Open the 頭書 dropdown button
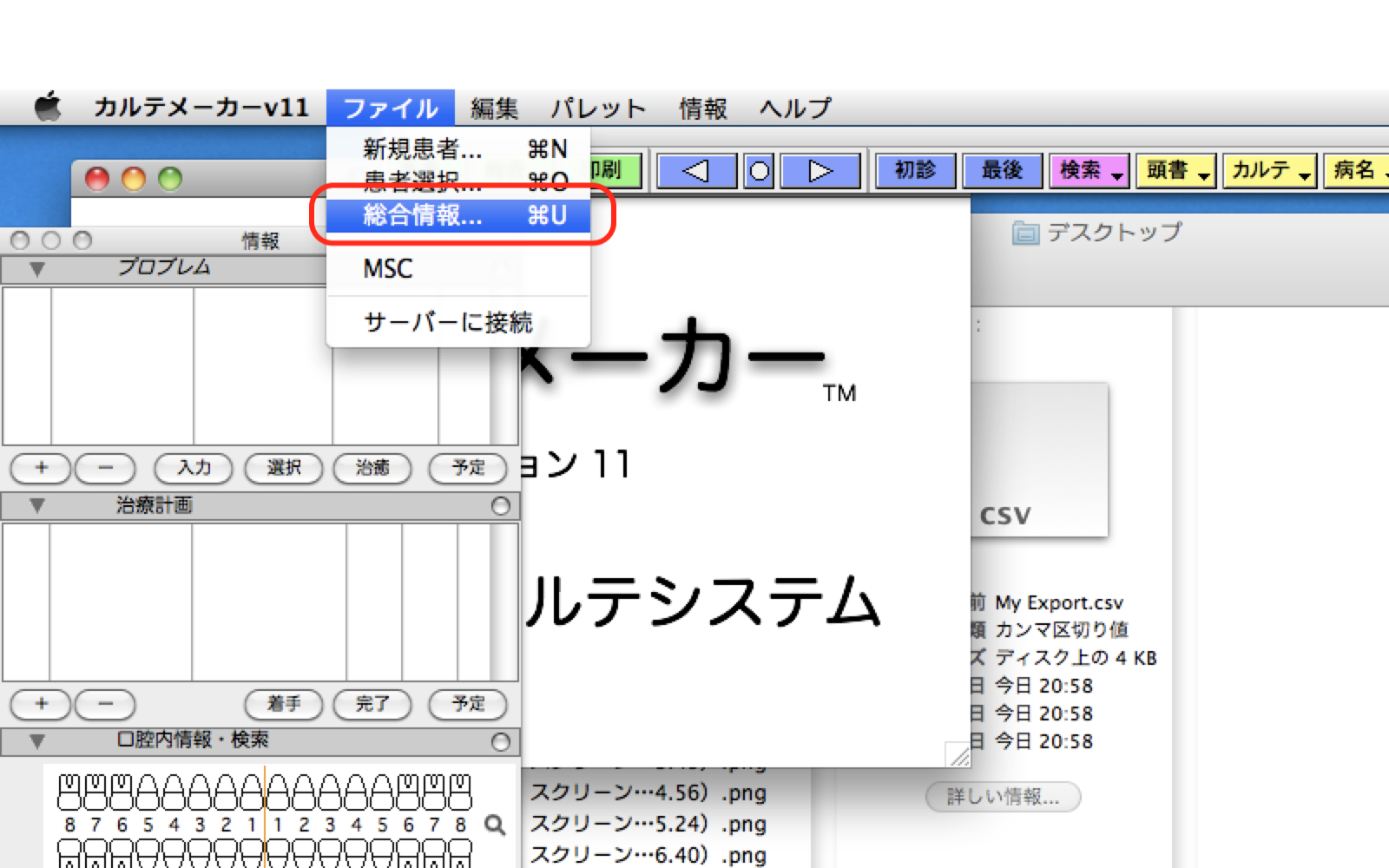 click(x=1176, y=171)
